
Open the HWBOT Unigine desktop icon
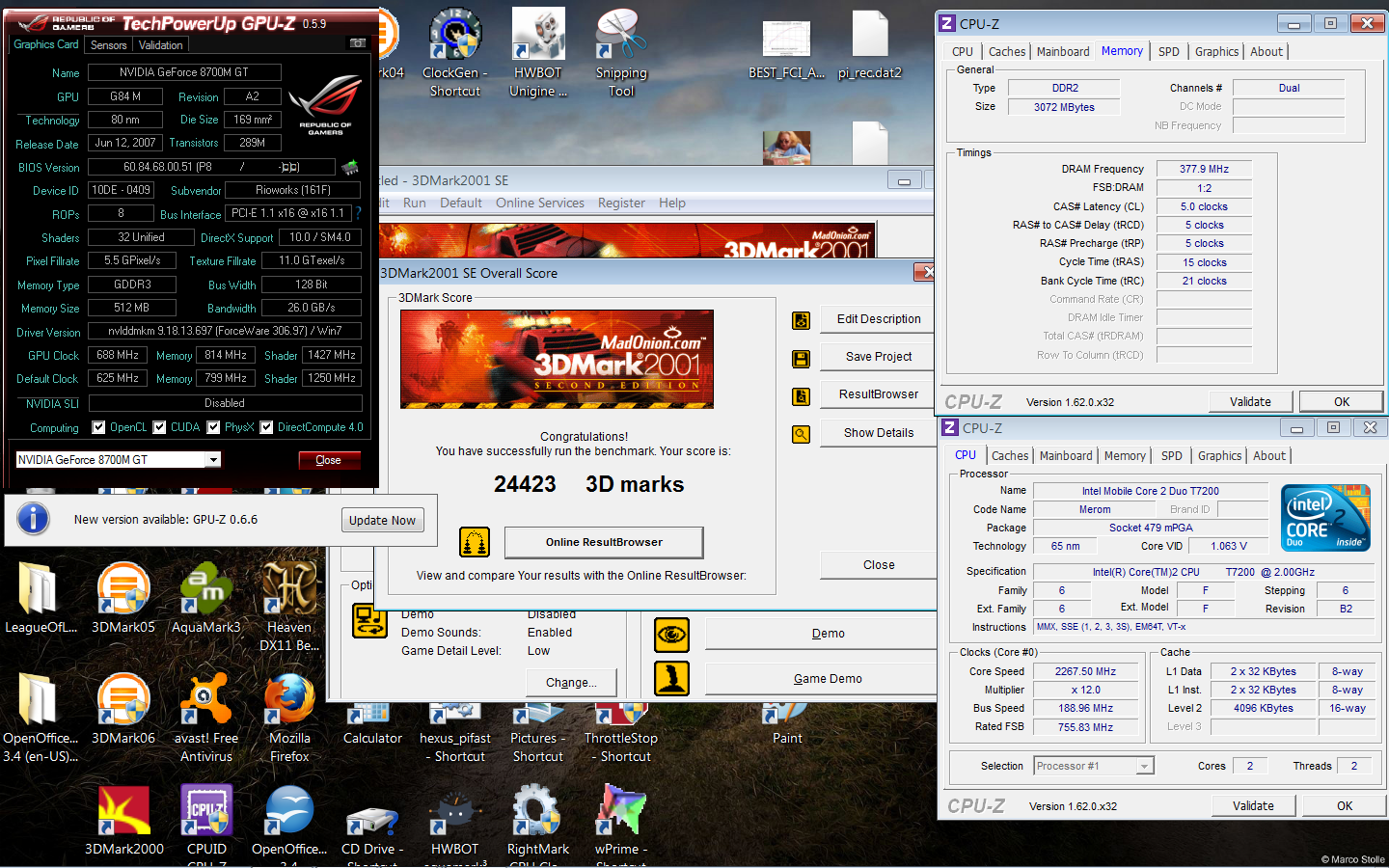pyautogui.click(x=537, y=35)
